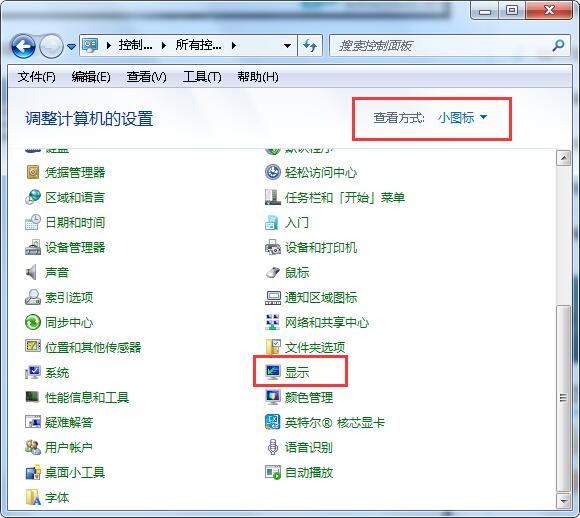Image resolution: width=580 pixels, height=518 pixels.
Task: Expand the 小图标 view-by dropdown
Action: tap(462, 118)
